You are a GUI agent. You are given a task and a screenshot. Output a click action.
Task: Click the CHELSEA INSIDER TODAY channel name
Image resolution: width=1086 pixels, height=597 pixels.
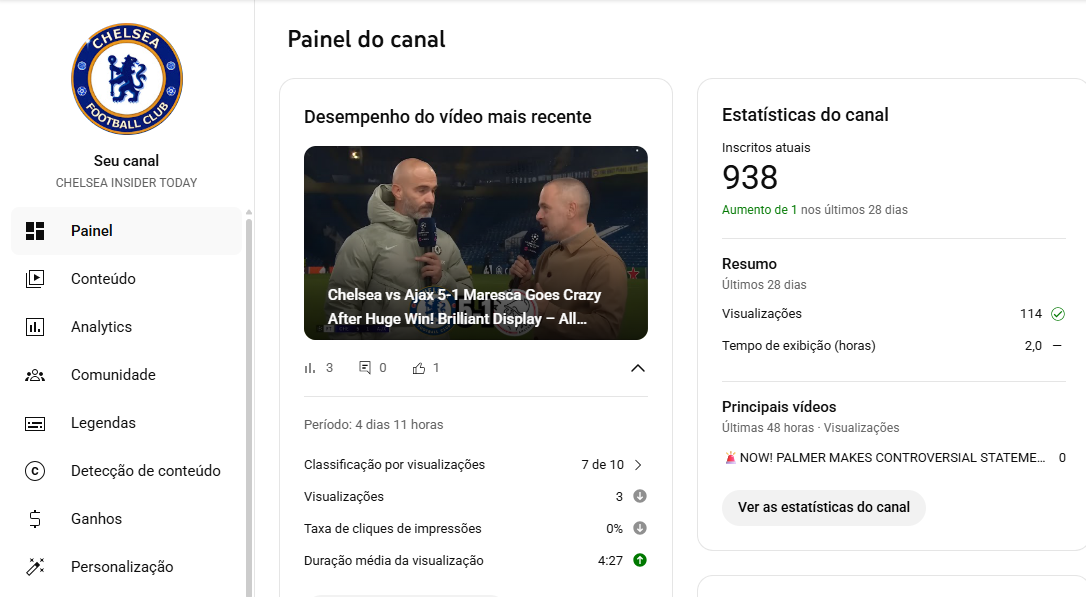point(126,183)
